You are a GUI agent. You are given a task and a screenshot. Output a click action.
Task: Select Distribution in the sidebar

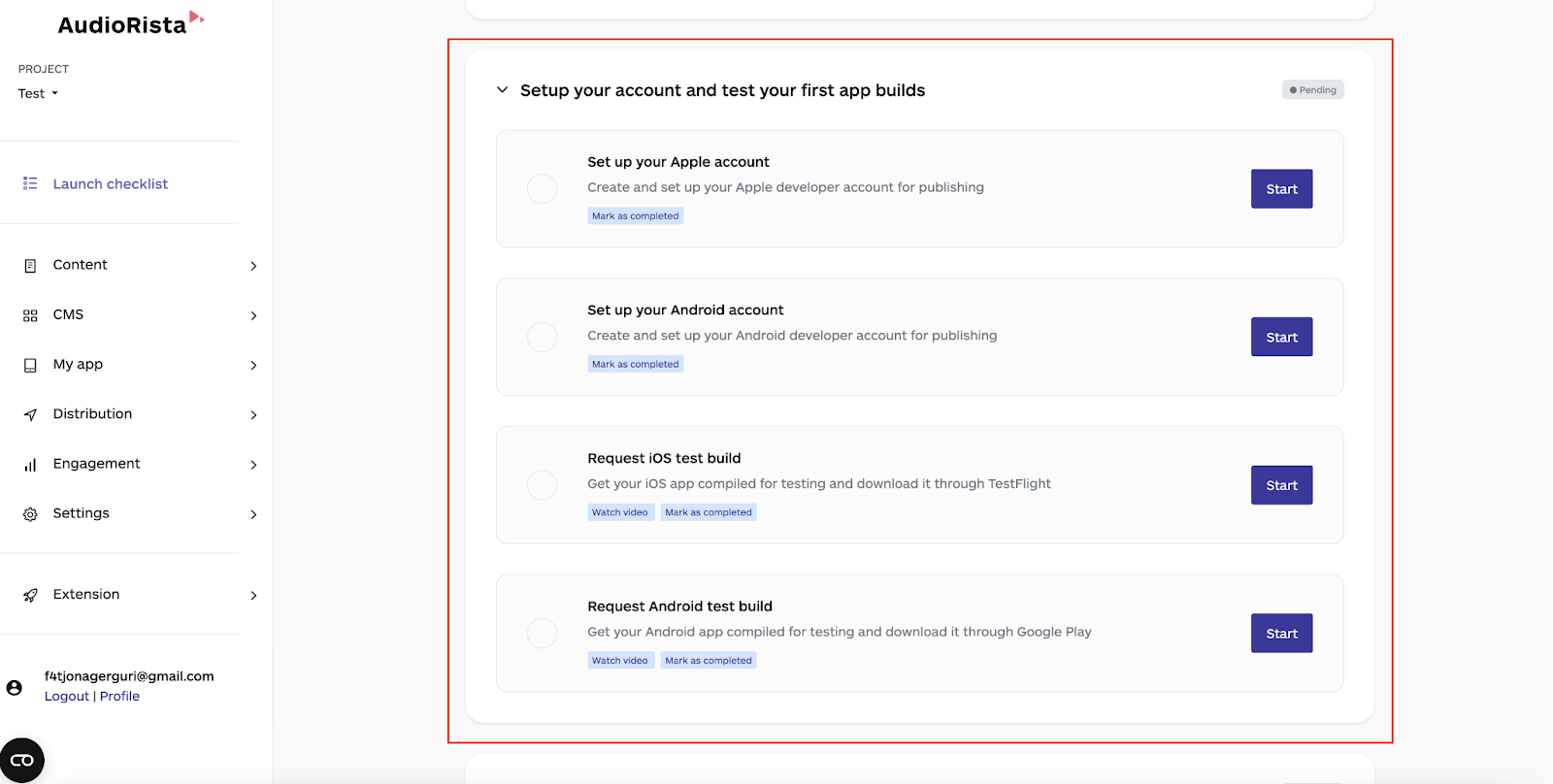pyautogui.click(x=92, y=413)
